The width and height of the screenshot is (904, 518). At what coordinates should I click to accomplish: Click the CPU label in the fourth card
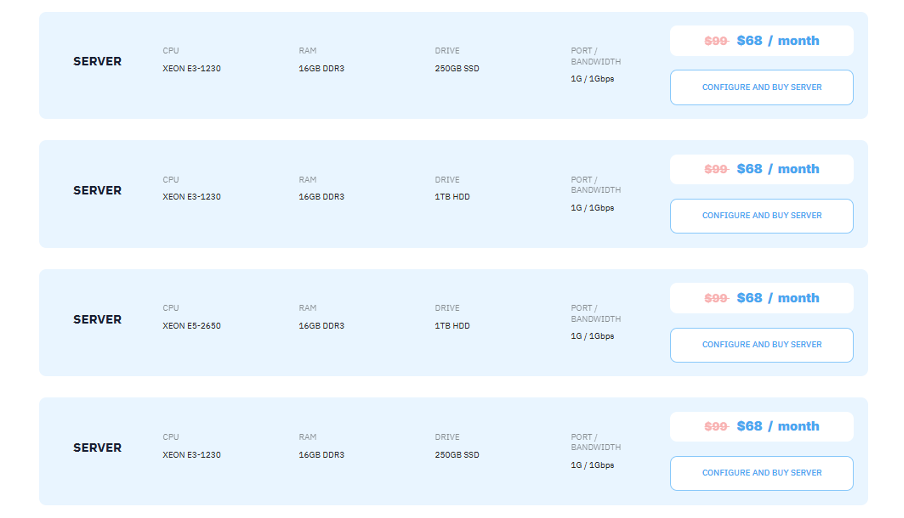tap(171, 437)
